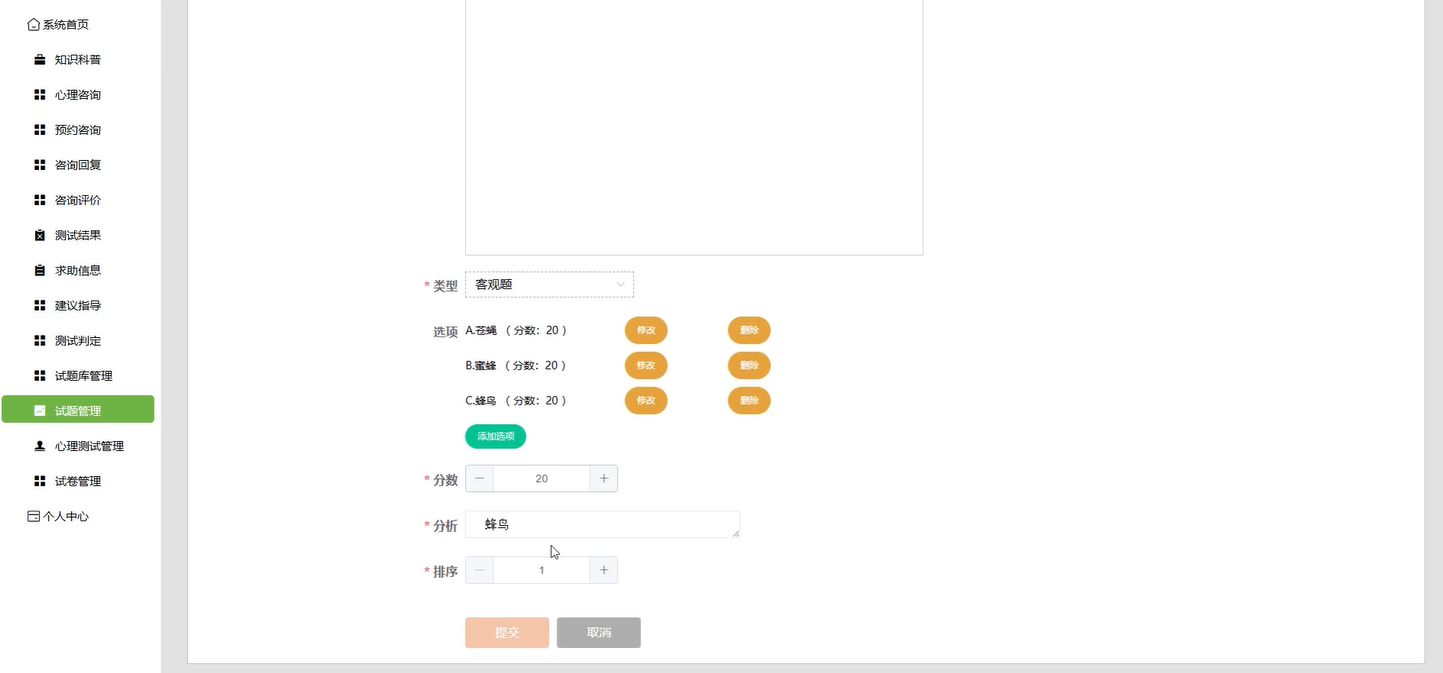This screenshot has height=673, width=1443.
Task: Open the 类型 dropdown showing 客观题
Action: tap(549, 284)
